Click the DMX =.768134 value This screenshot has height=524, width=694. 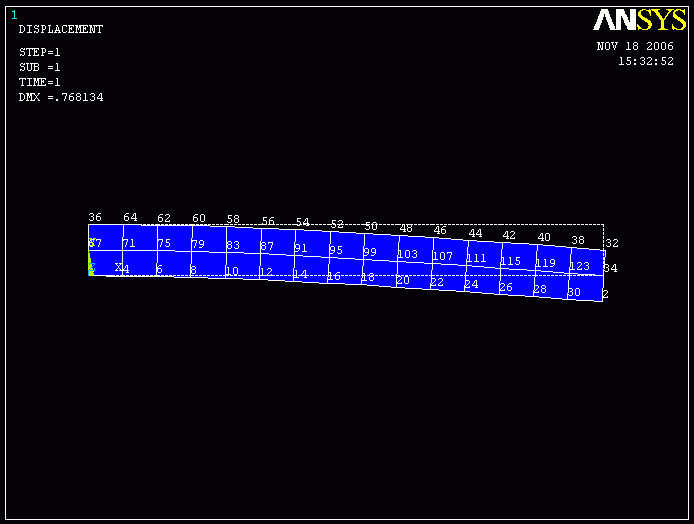point(61,97)
